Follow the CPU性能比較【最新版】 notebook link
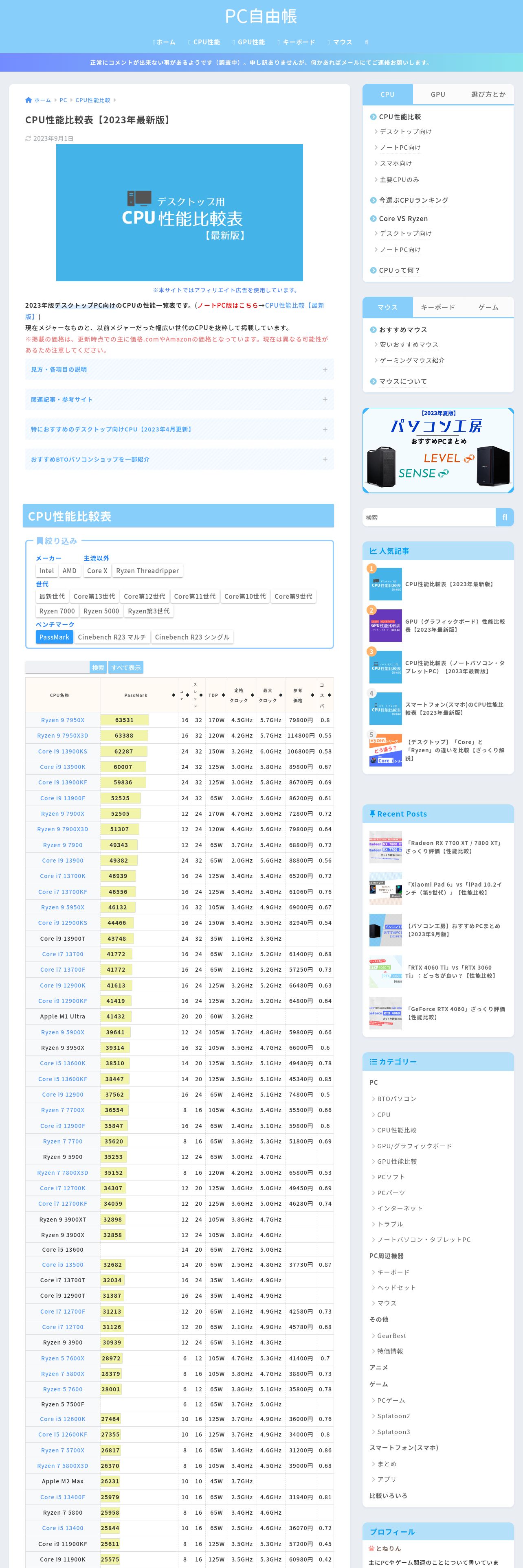The image size is (523, 1568). [174, 311]
